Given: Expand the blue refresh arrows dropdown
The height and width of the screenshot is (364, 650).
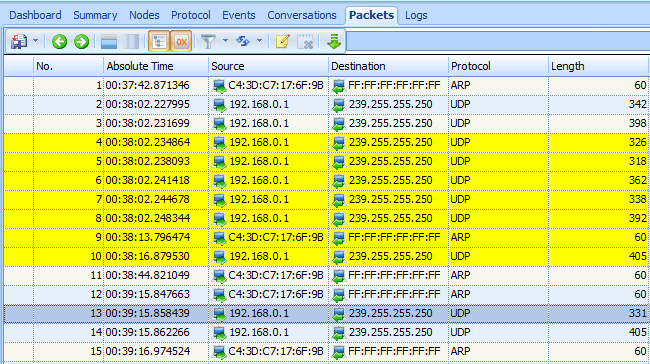Looking at the screenshot, I should (259, 41).
